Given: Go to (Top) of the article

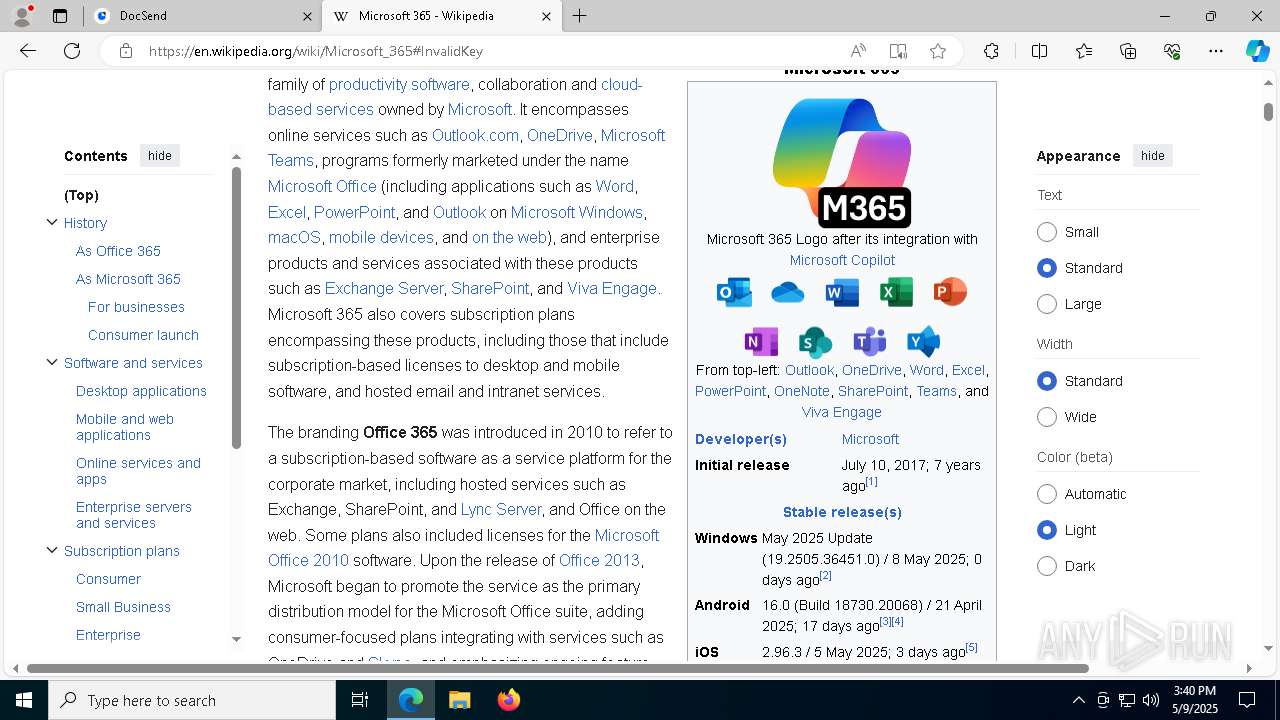Looking at the screenshot, I should point(81,195).
